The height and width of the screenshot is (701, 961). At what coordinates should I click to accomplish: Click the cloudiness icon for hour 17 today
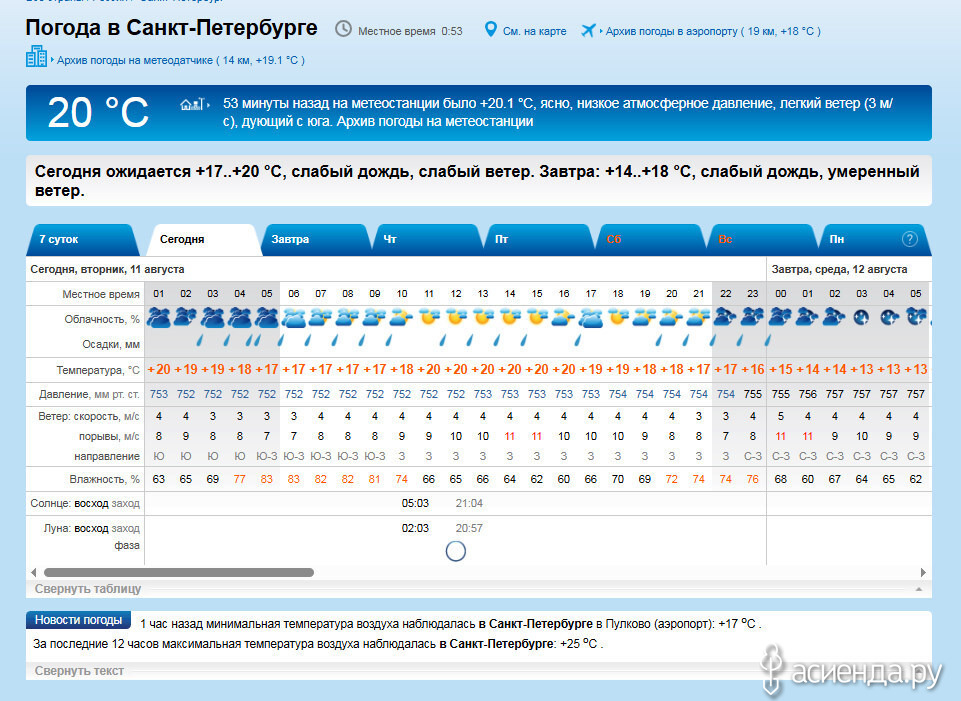click(591, 317)
